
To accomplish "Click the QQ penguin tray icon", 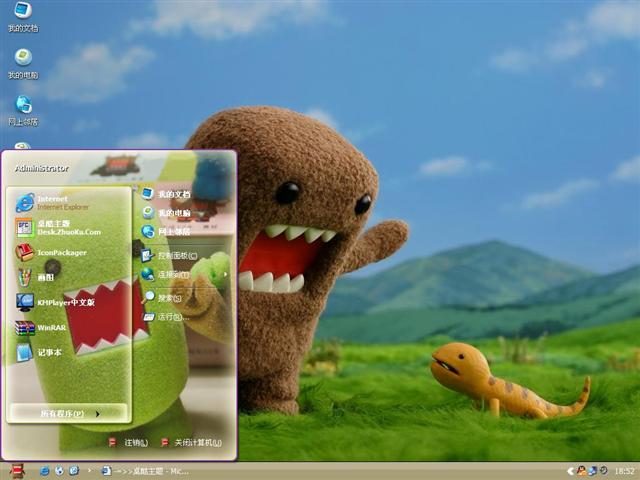I will 582,471.
